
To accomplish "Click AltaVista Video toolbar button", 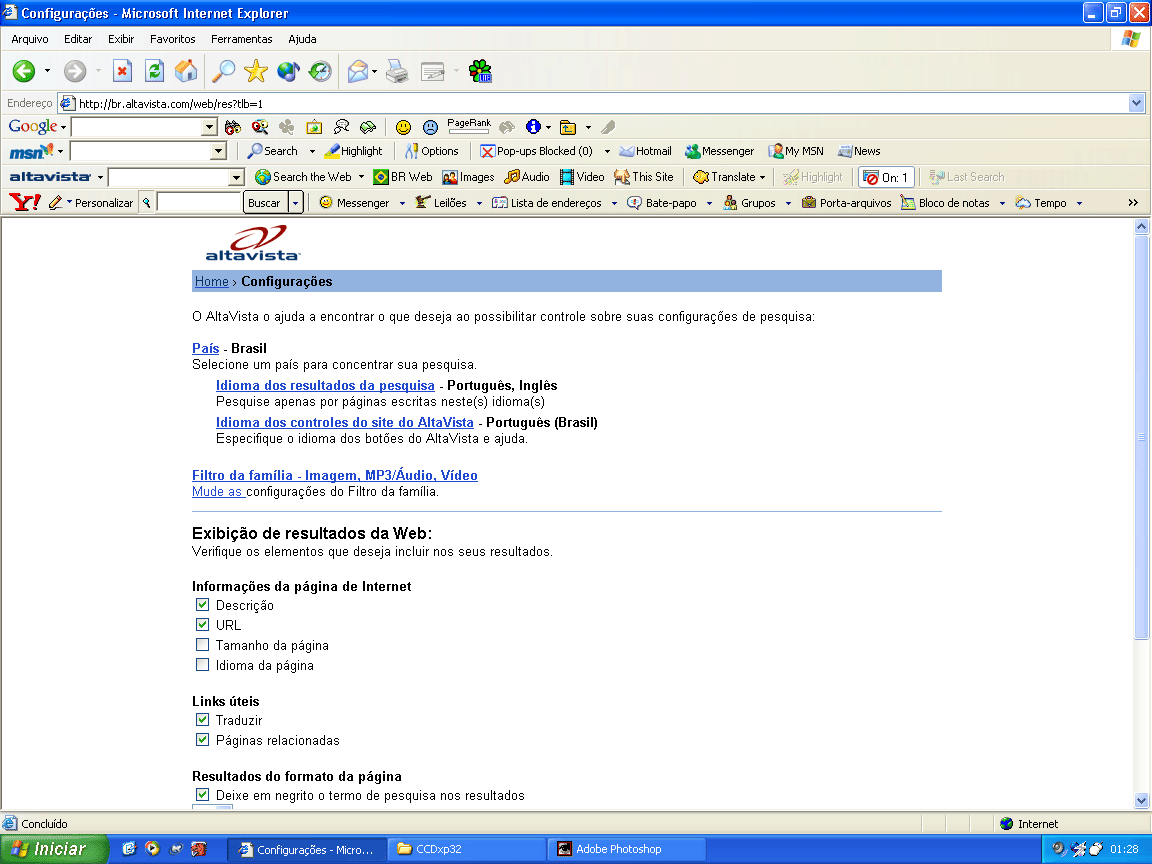I will click(582, 177).
